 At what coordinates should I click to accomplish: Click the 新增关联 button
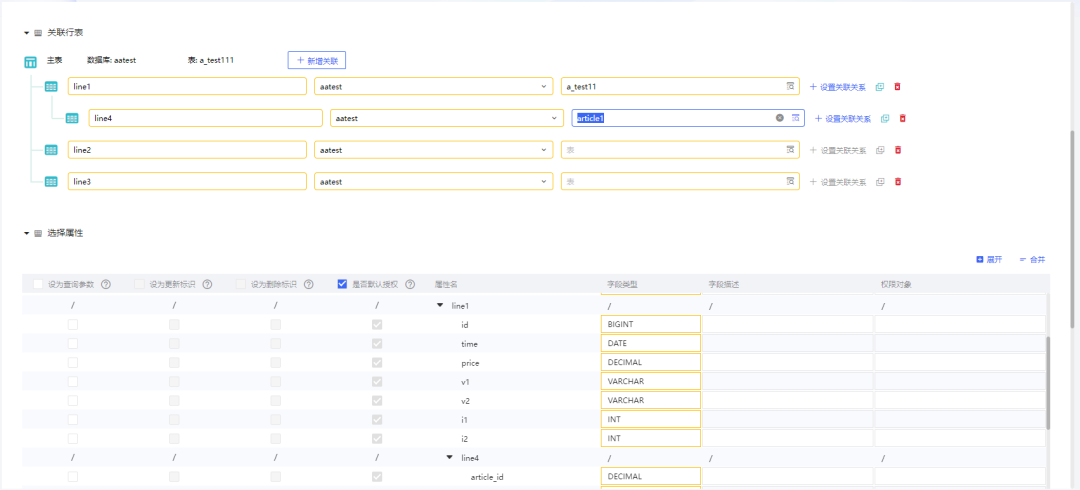(317, 60)
